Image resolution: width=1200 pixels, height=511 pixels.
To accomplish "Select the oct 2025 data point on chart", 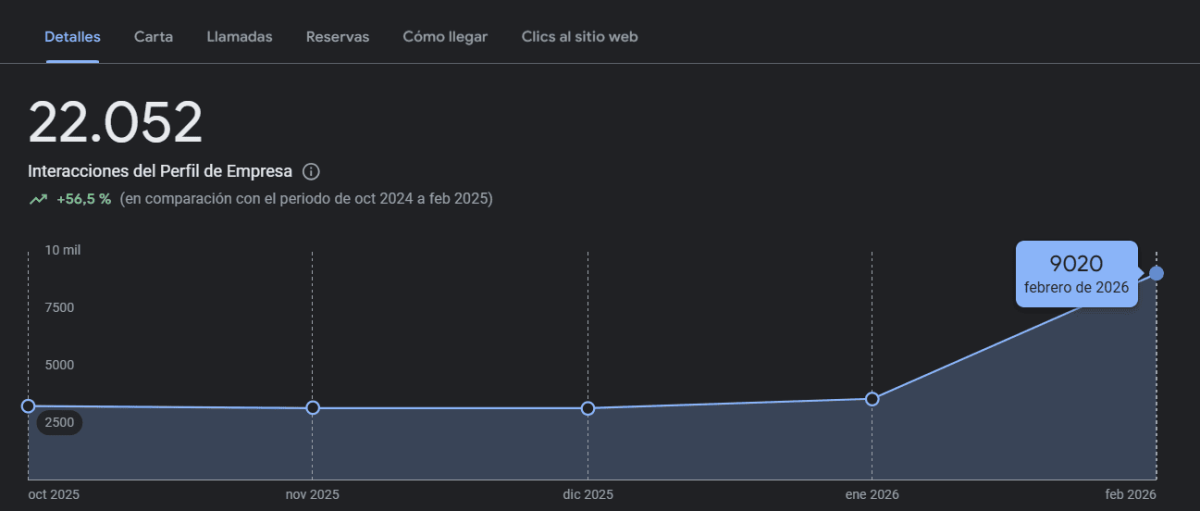I will [x=28, y=406].
